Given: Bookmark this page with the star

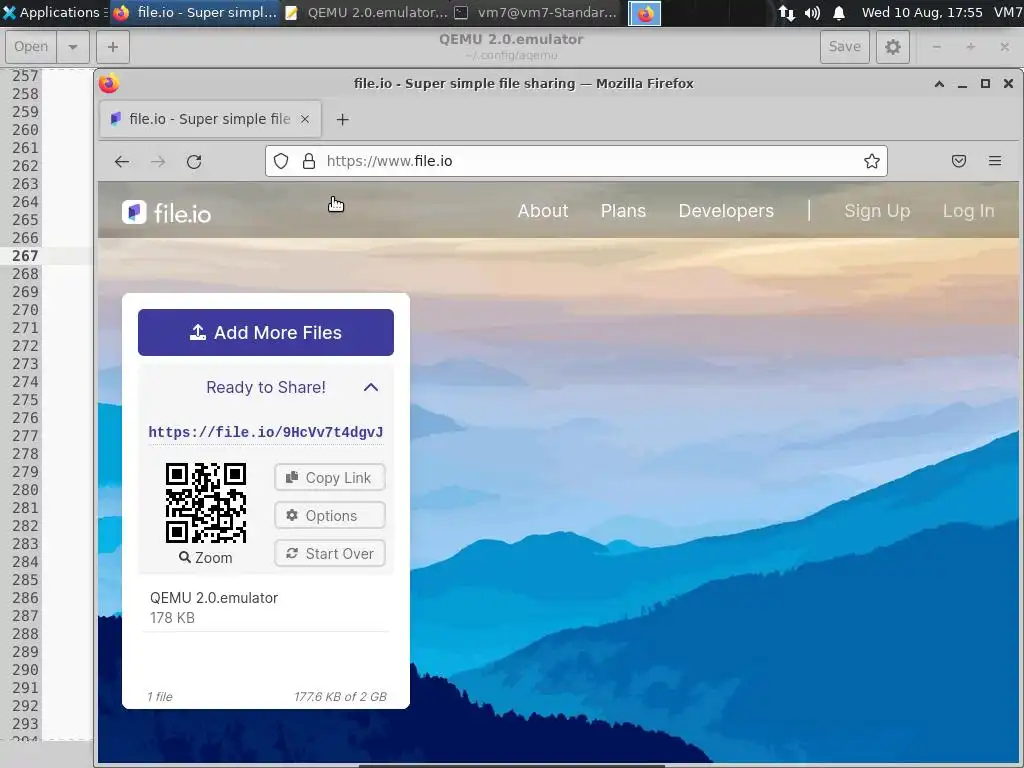Looking at the screenshot, I should click(872, 161).
